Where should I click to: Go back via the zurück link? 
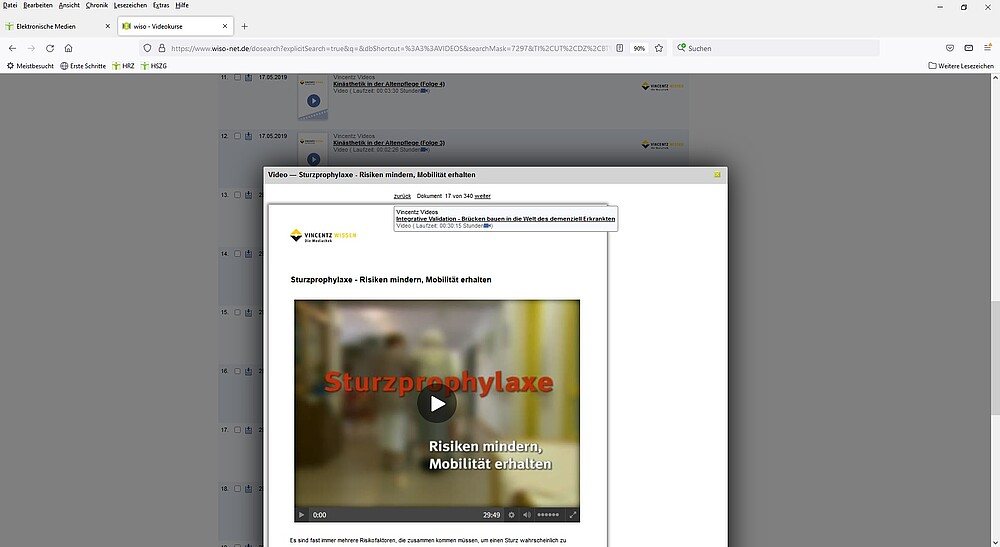(402, 196)
